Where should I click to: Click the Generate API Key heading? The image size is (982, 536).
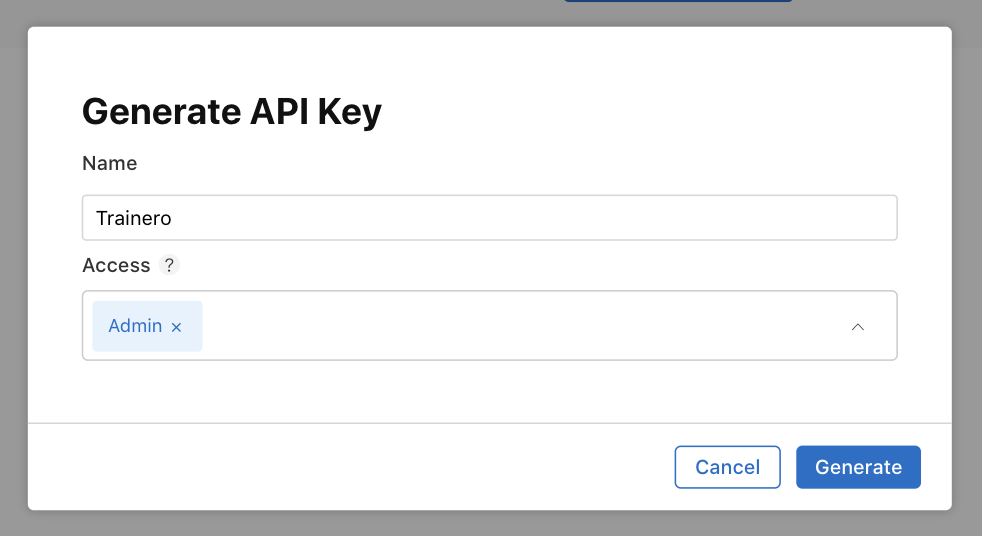[232, 112]
